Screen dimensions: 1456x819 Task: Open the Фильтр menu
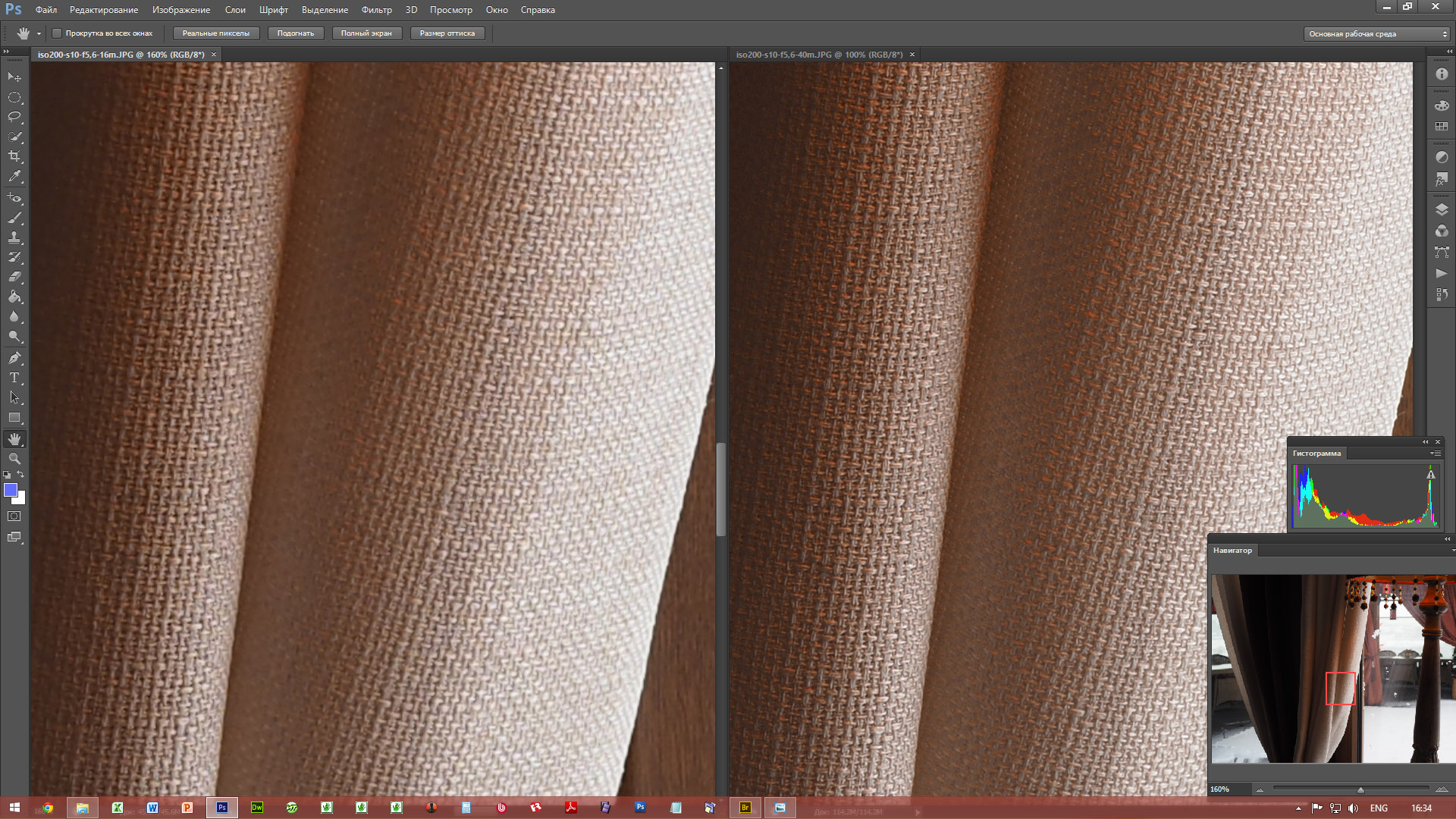click(x=376, y=10)
